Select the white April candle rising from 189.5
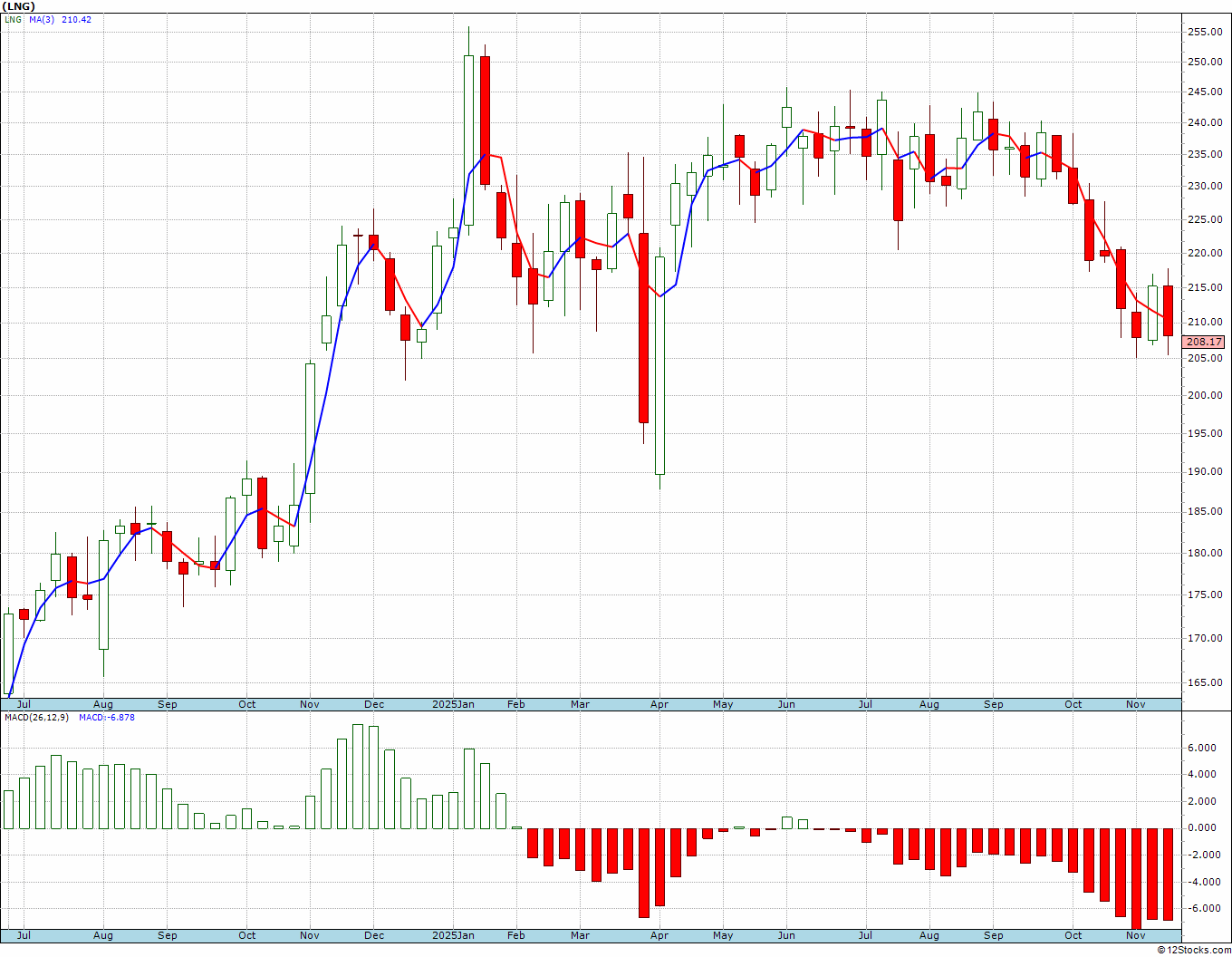The height and width of the screenshot is (957, 1232). tap(659, 365)
